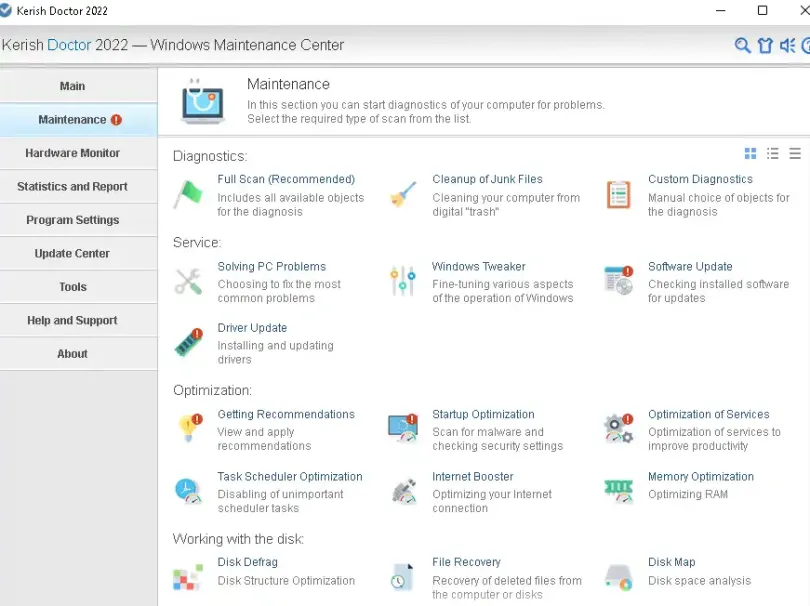Click the Solving PC Problems wrench icon
Image resolution: width=810 pixels, height=606 pixels.
188,281
